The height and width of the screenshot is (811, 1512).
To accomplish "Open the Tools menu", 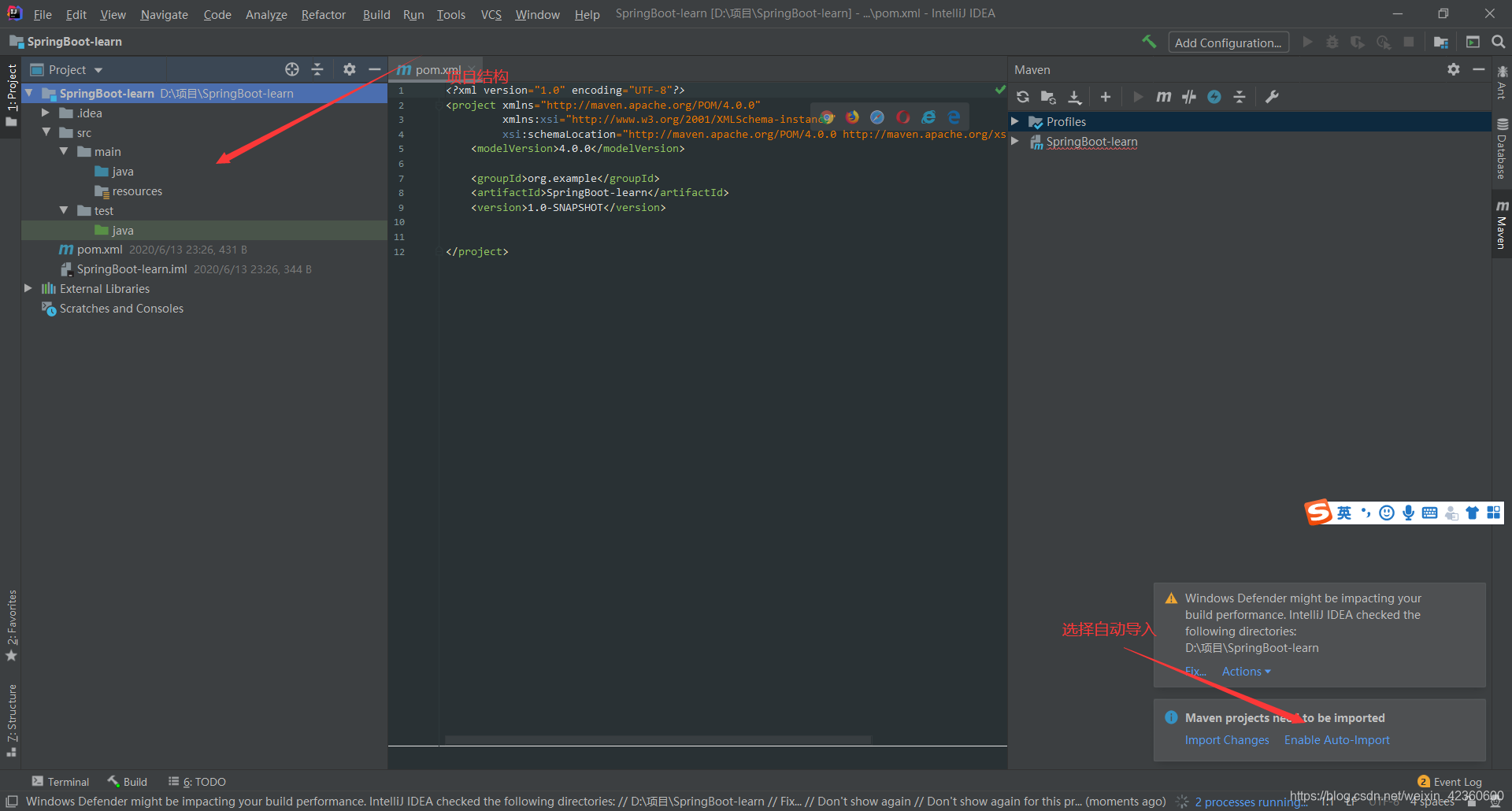I will (450, 14).
